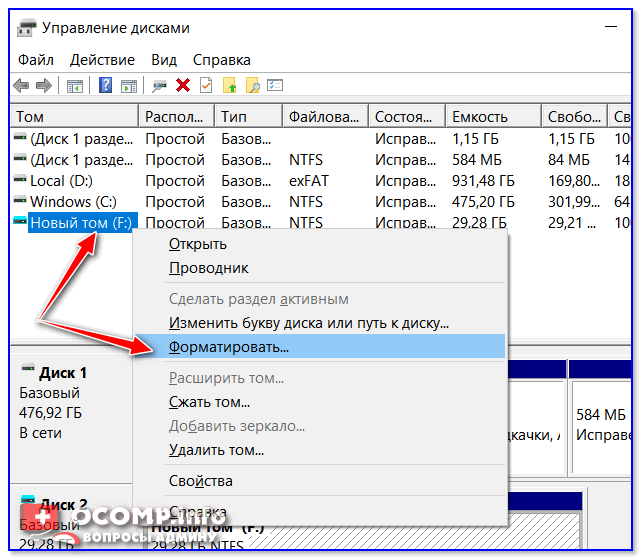The height and width of the screenshot is (559, 641).
Task: Sort by the Распол... column header
Action: [x=177, y=117]
